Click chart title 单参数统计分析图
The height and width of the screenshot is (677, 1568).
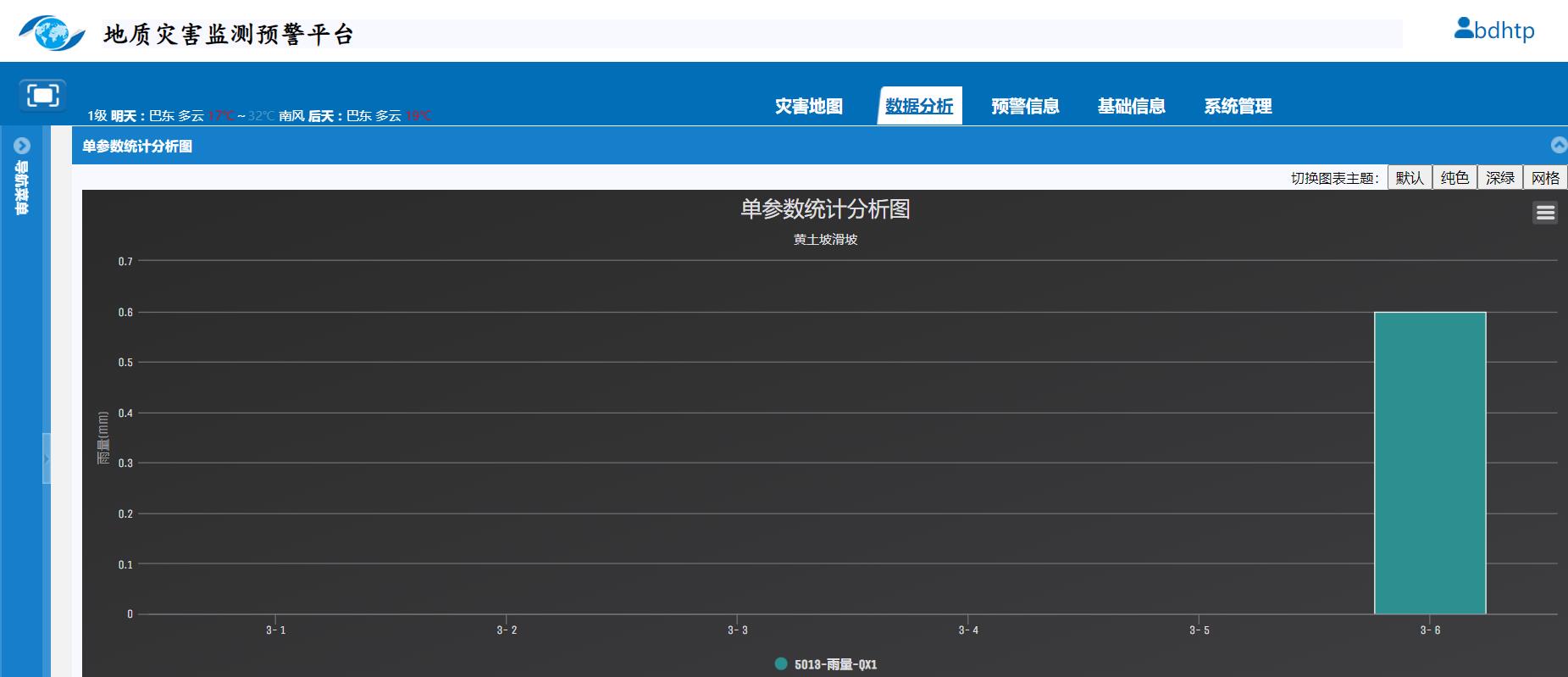coord(825,209)
